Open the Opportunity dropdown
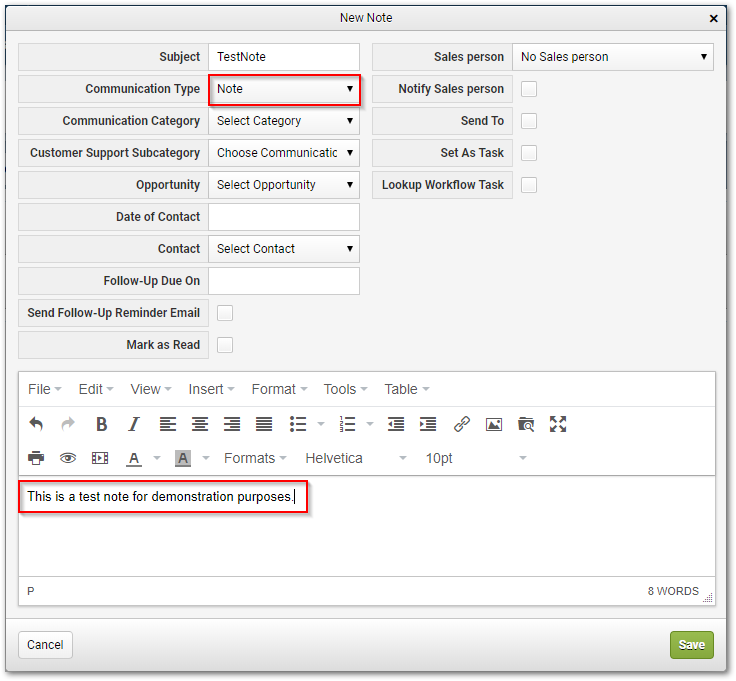The width and height of the screenshot is (736, 681). point(284,184)
